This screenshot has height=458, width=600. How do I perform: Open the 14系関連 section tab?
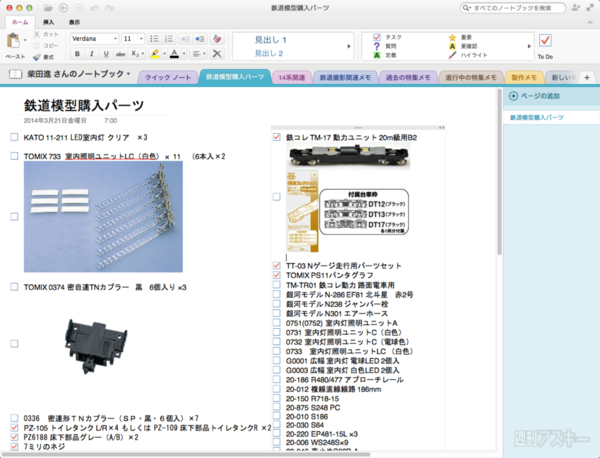point(292,78)
